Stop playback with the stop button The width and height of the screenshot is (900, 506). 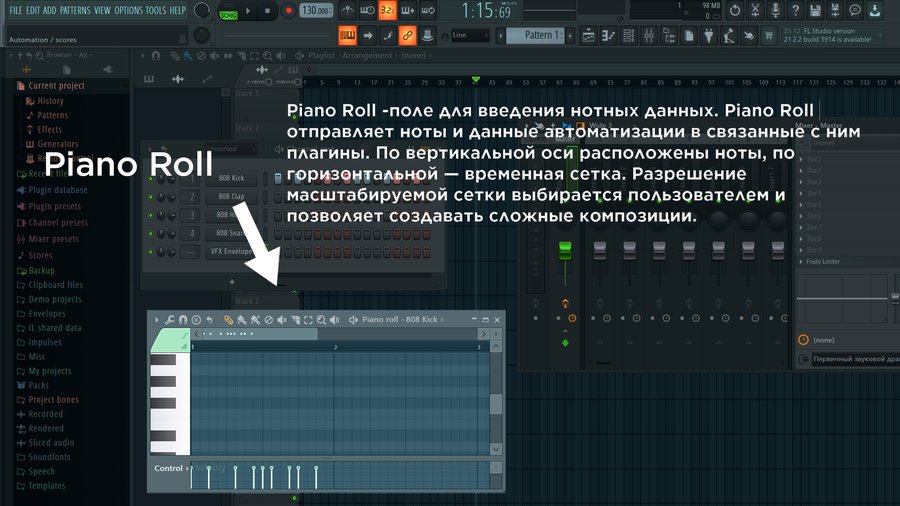(x=267, y=10)
